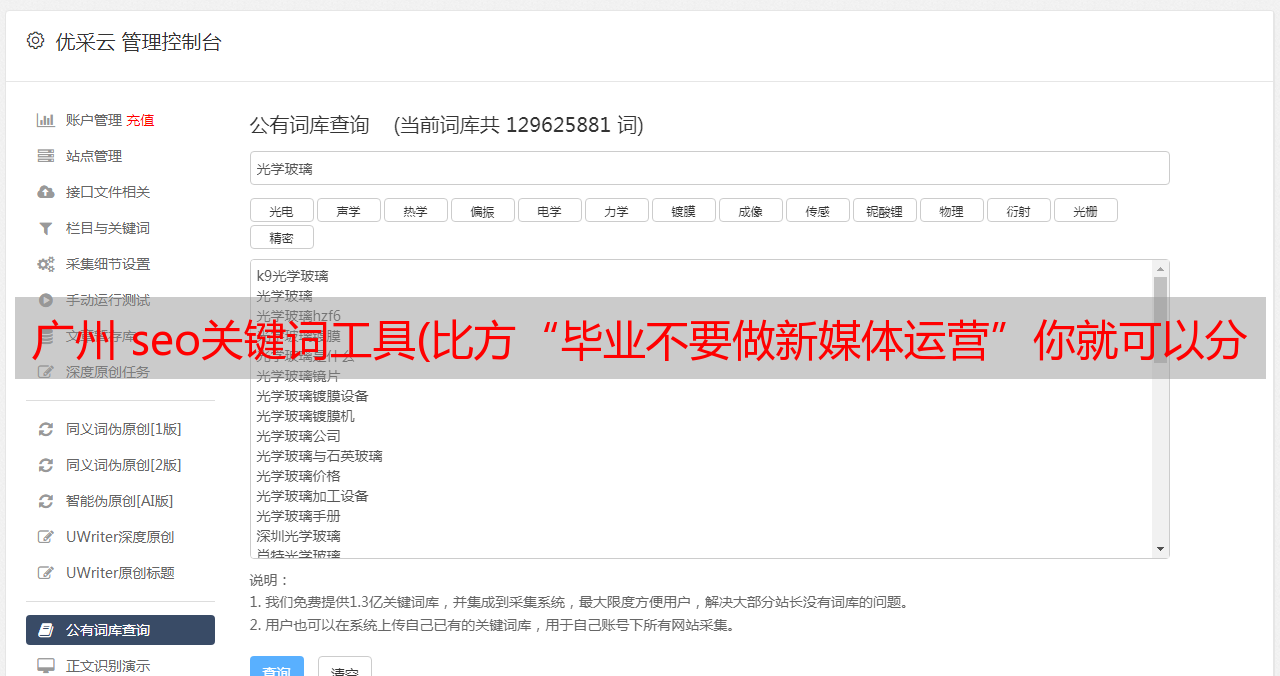Click the 镀膜 tag button
1280x676 pixels.
[x=683, y=210]
